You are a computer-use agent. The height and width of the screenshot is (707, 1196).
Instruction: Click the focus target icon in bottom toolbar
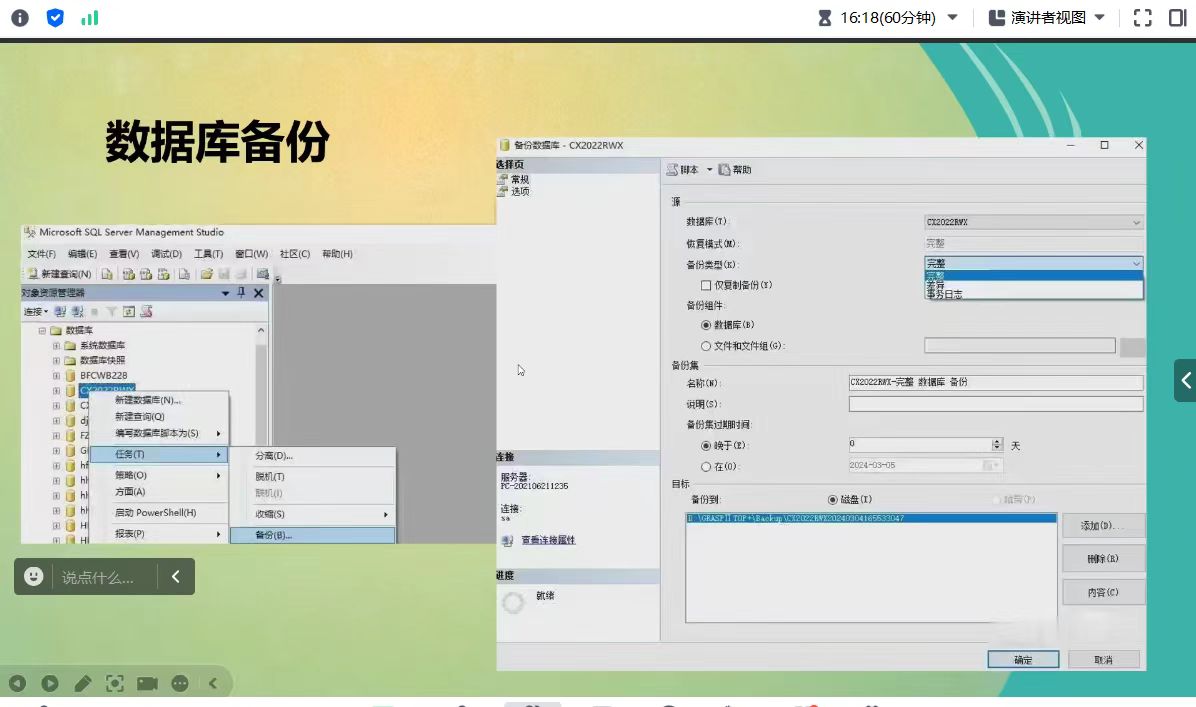coord(115,683)
